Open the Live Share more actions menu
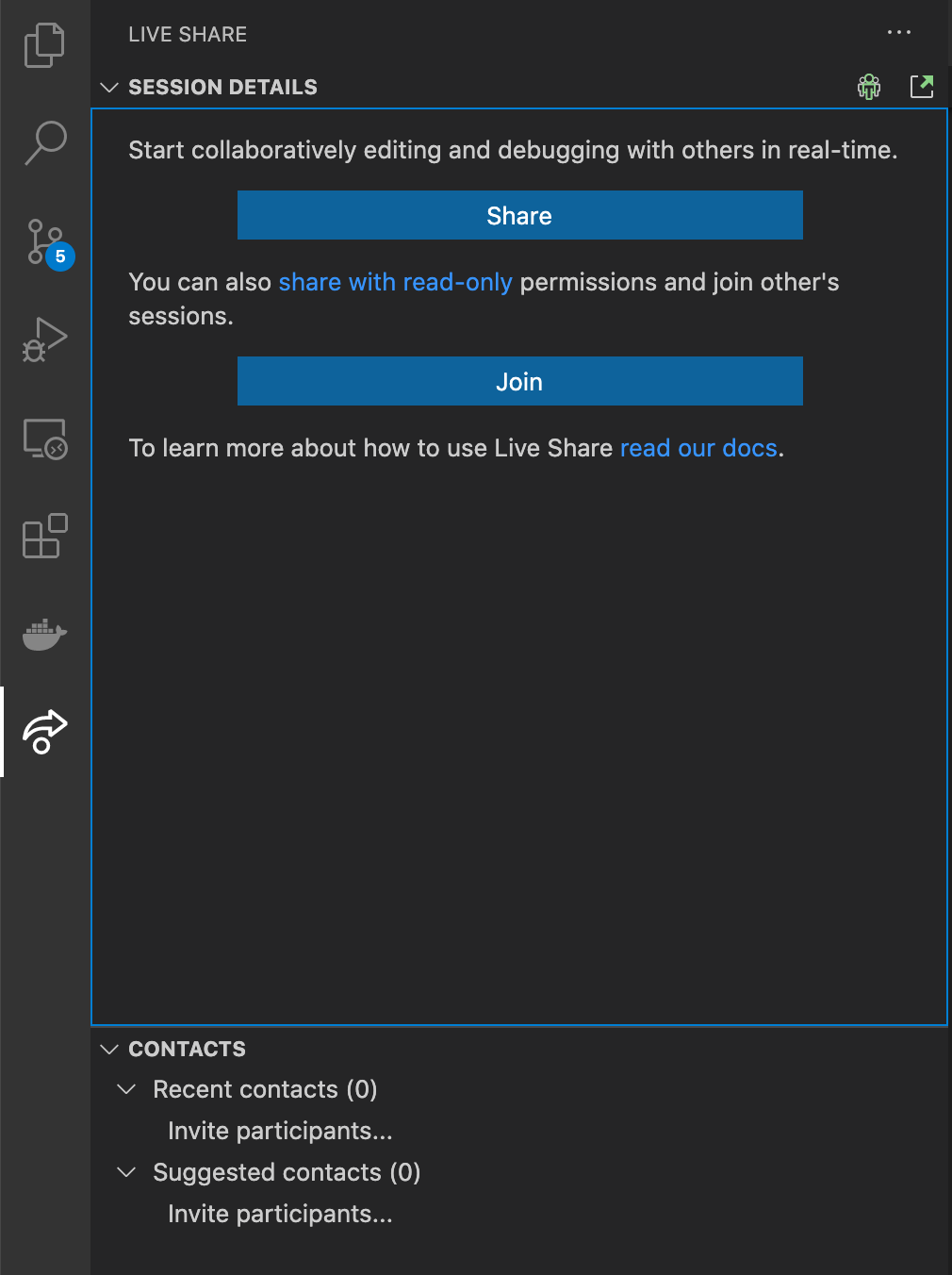 coord(899,33)
